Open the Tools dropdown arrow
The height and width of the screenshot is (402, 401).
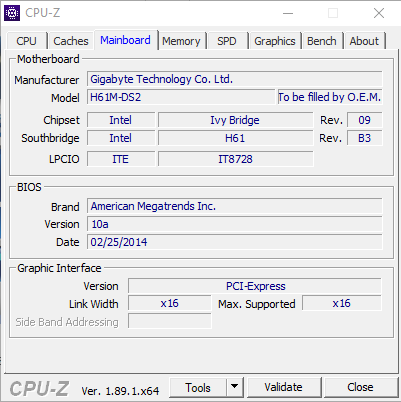coord(235,387)
